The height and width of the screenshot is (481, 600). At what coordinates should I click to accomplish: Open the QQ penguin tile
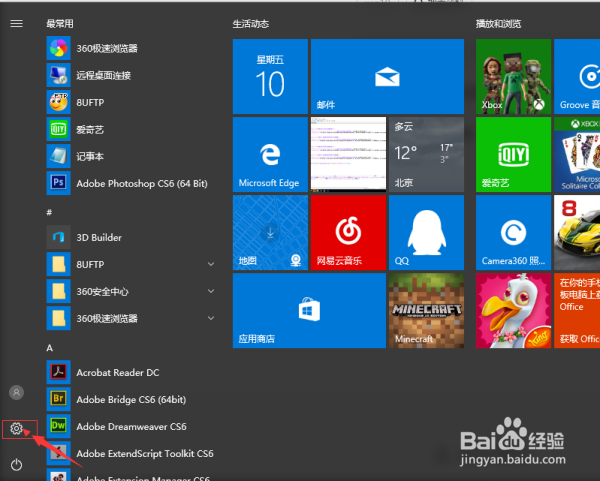point(426,233)
